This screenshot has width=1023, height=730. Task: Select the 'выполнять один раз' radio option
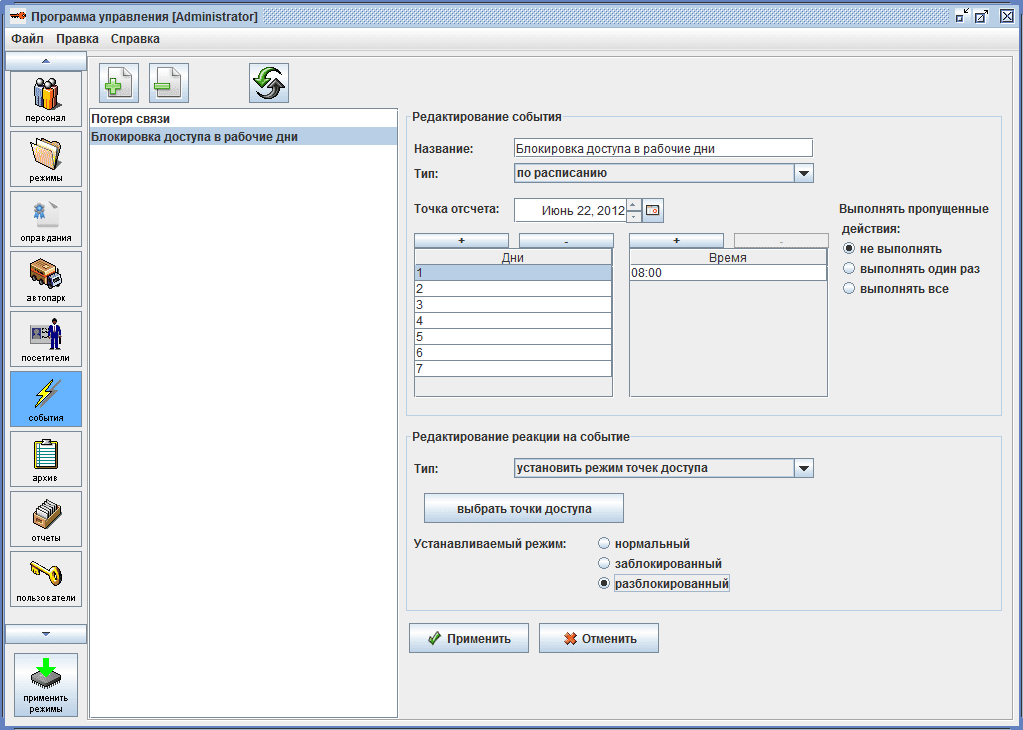click(x=850, y=269)
